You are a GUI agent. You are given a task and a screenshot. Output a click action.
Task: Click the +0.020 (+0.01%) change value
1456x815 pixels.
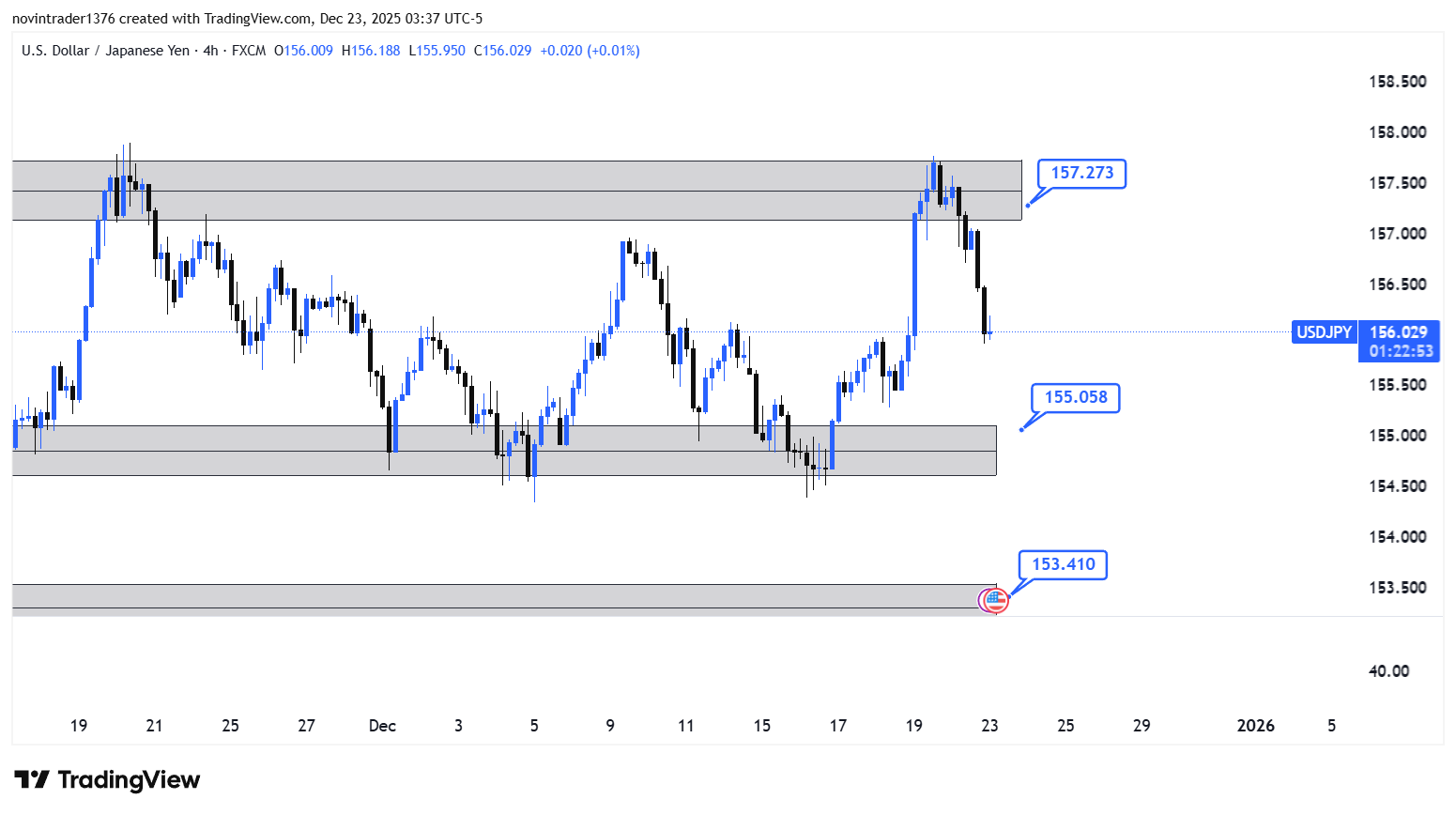(x=590, y=51)
